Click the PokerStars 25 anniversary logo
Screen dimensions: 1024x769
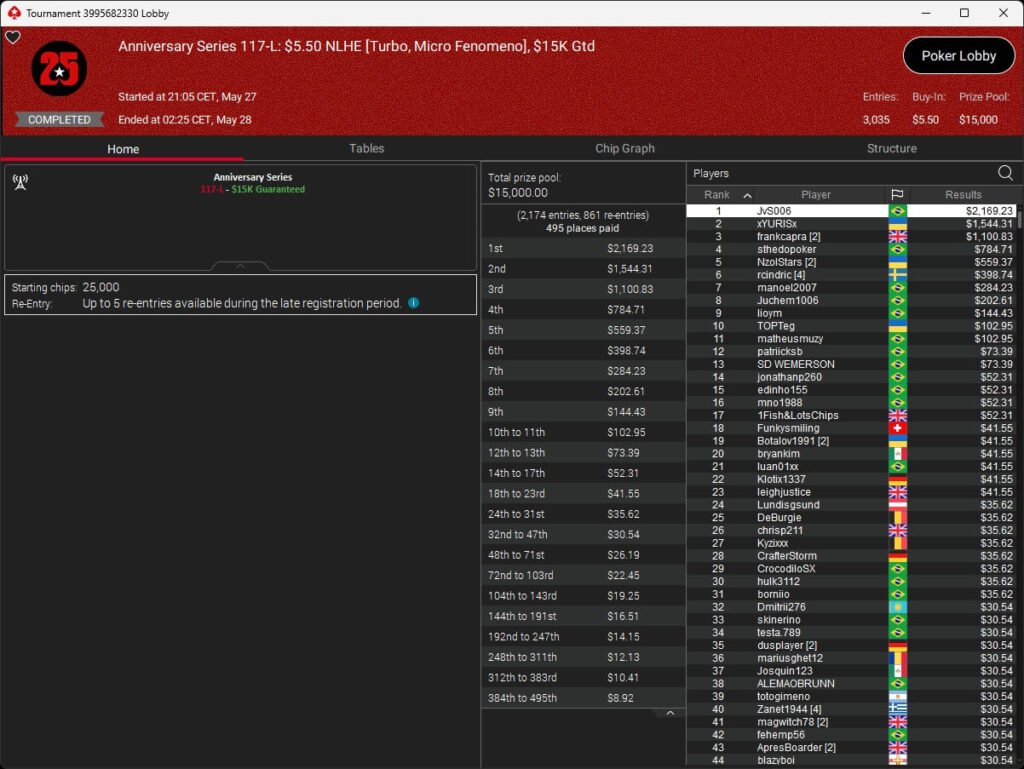click(x=59, y=68)
